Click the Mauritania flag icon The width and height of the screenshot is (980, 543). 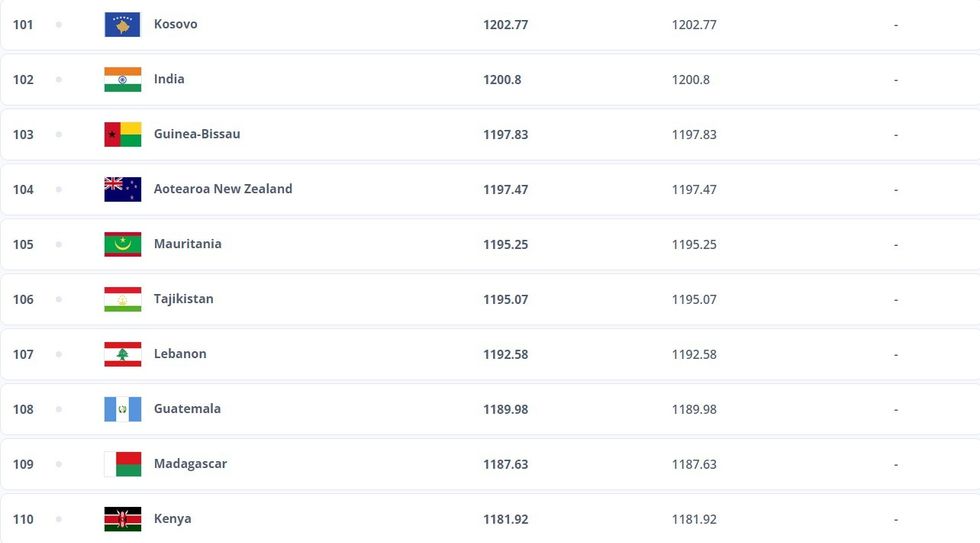click(x=122, y=244)
